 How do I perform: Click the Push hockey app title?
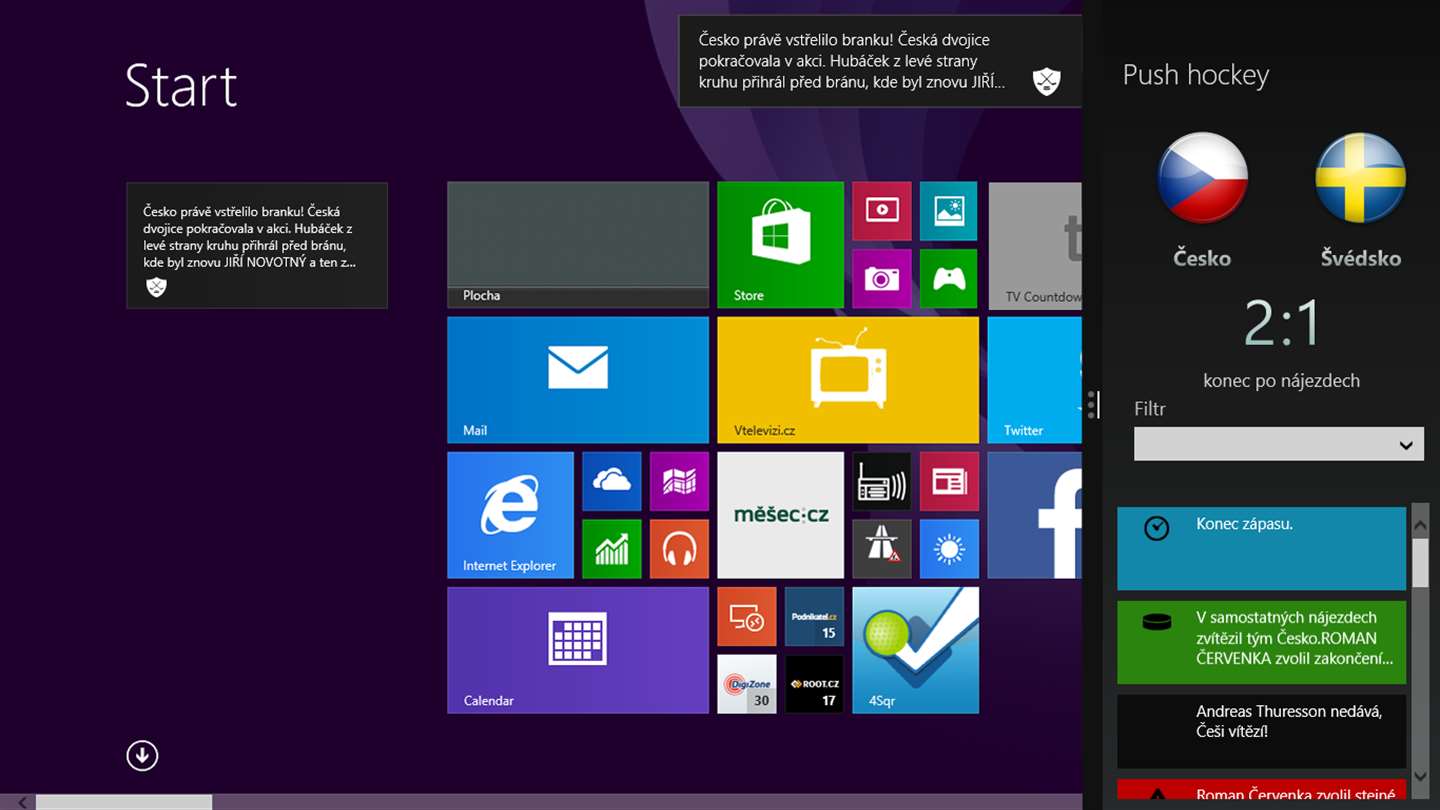(x=1196, y=75)
